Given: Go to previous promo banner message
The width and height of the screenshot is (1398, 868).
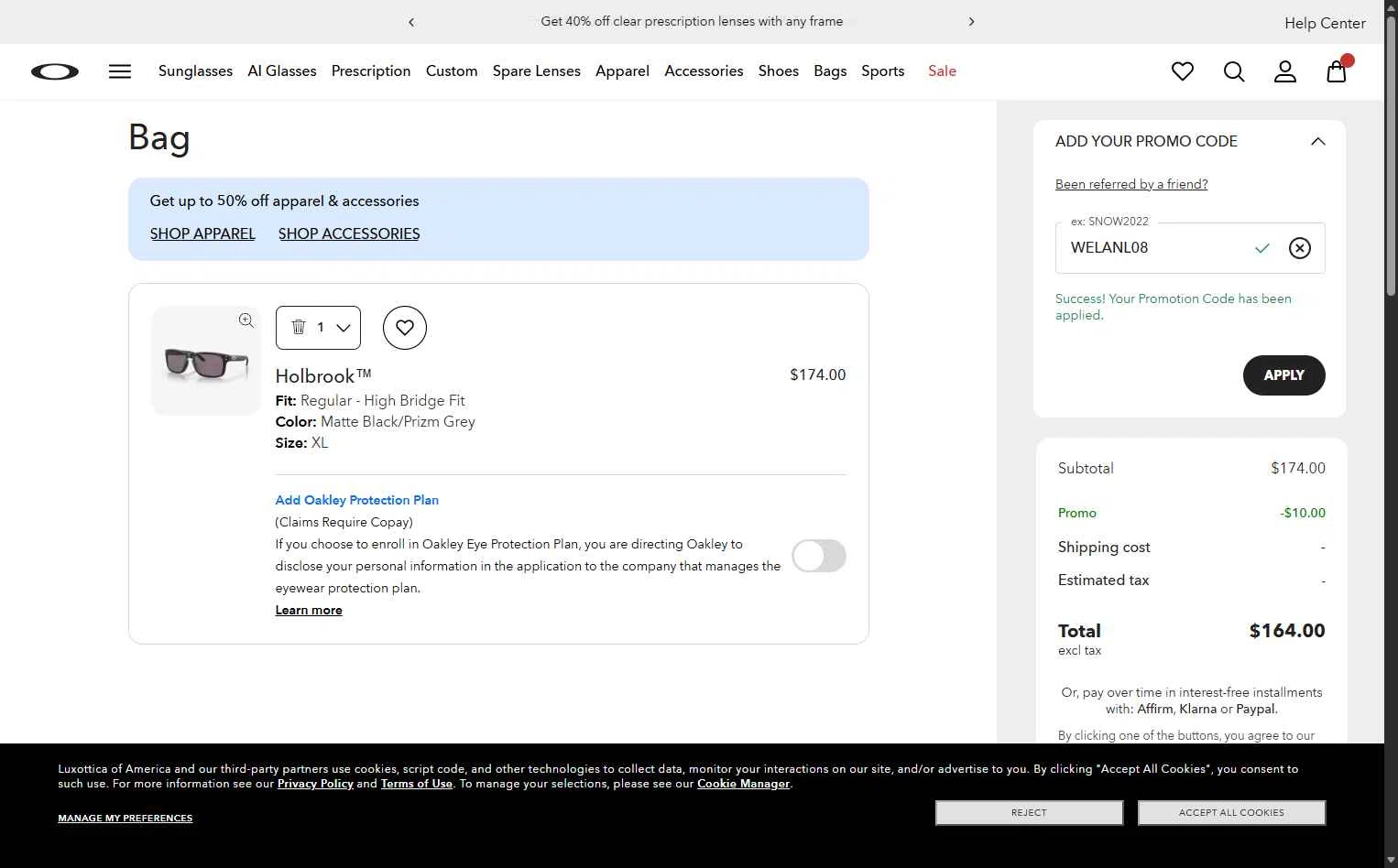Looking at the screenshot, I should pos(411,22).
